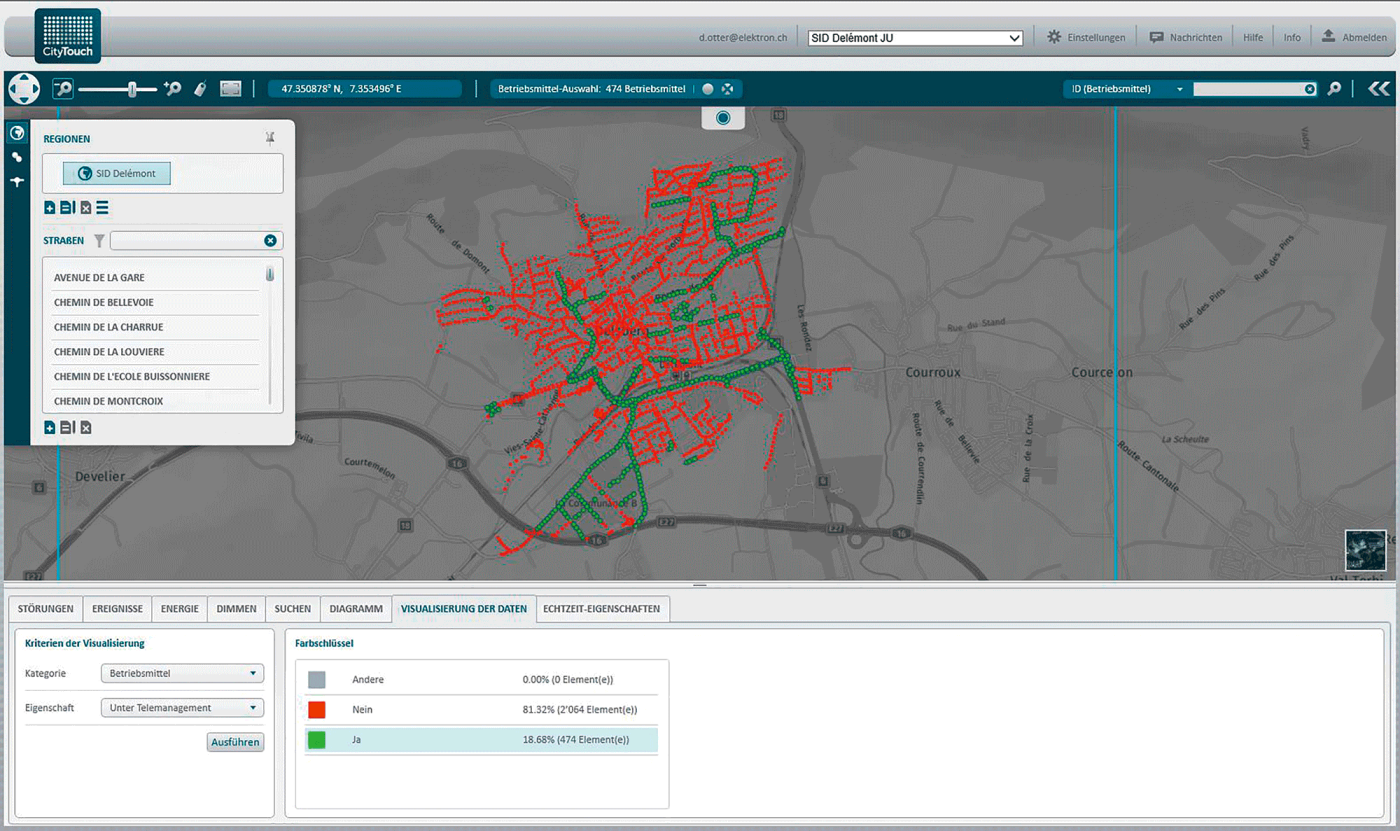Run search with the magnifier icon

1334,89
